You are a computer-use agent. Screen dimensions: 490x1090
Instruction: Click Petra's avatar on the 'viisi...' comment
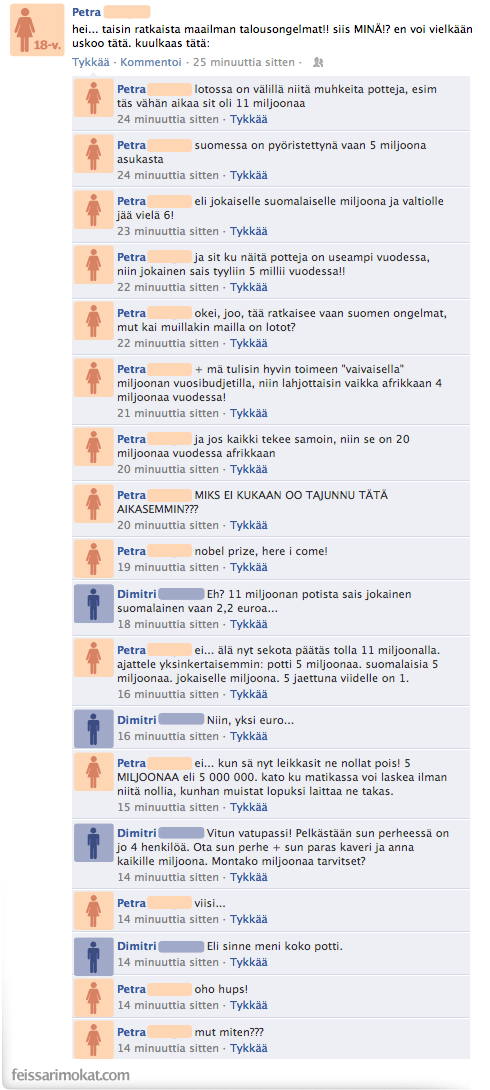[x=93, y=912]
